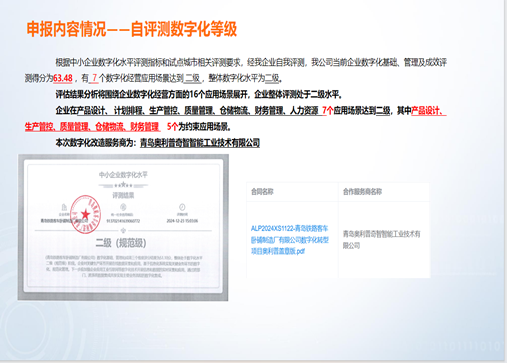Click the 二级（规范级）text on certificate
The height and width of the screenshot is (363, 507).
[x=121, y=243]
